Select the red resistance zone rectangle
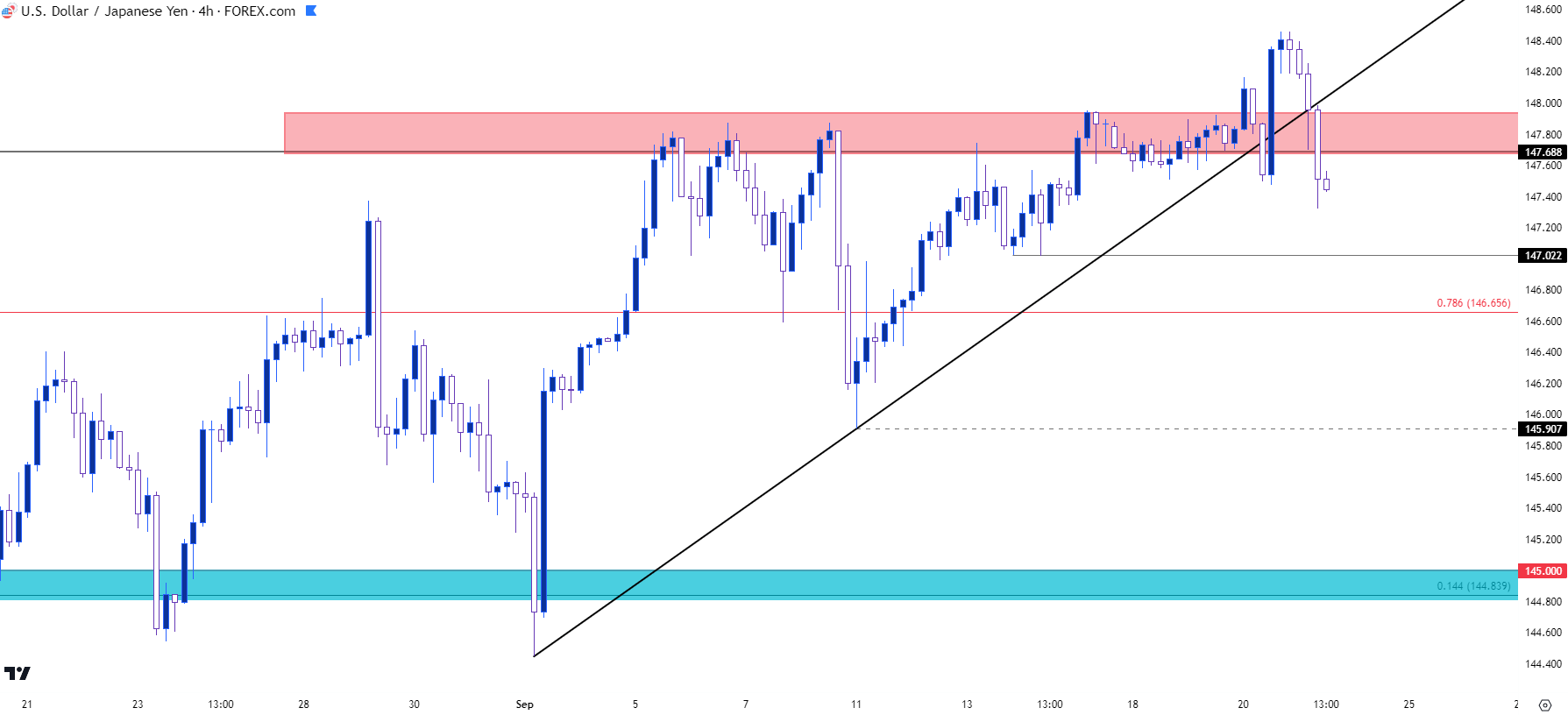 pyautogui.click(x=901, y=132)
